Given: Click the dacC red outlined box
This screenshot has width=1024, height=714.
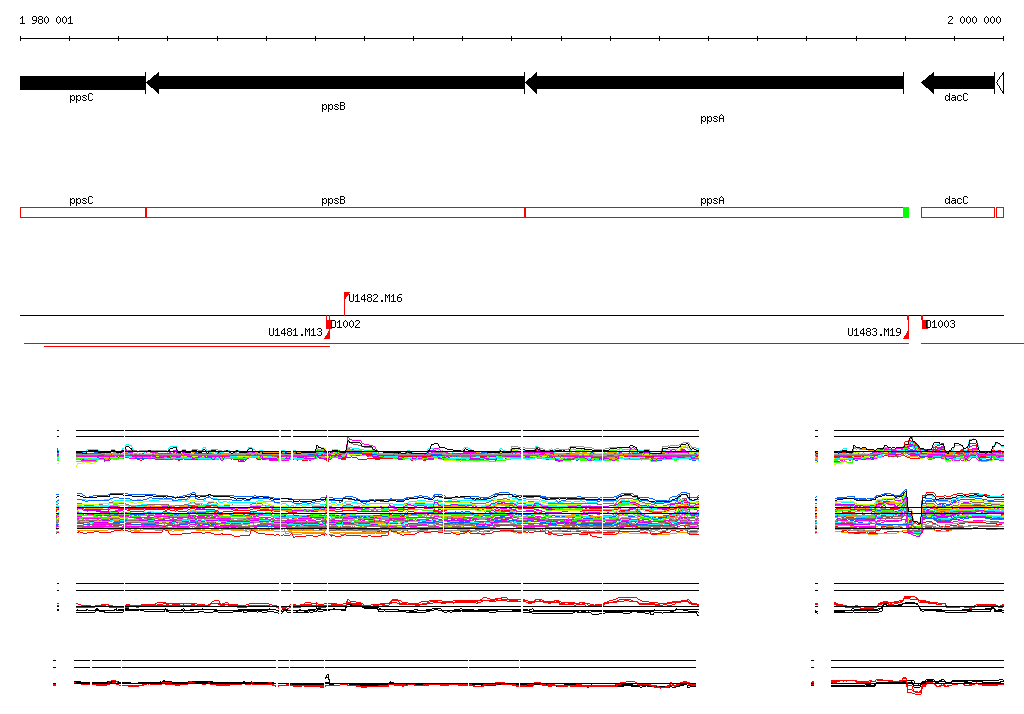Looking at the screenshot, I should 957,212.
